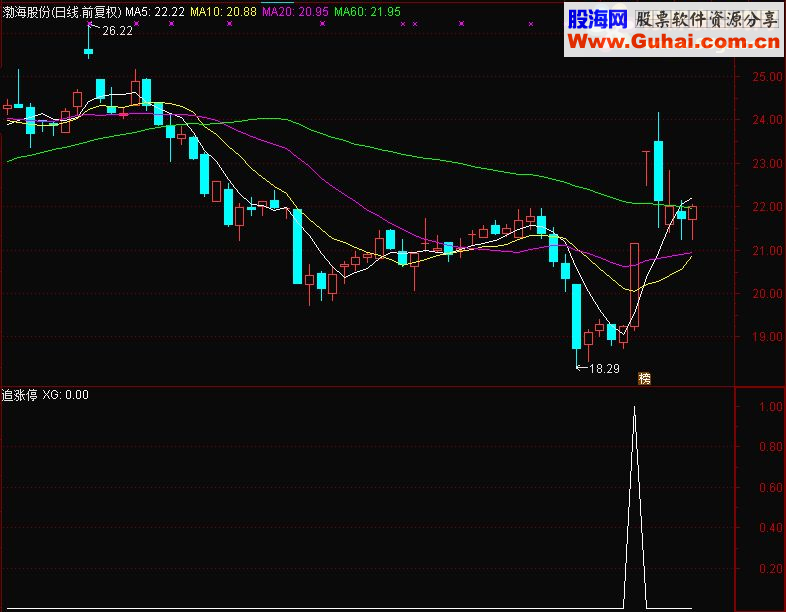Screen dimensions: 786x612
Task: Click the 23.00 price axis label
Action: [767, 163]
